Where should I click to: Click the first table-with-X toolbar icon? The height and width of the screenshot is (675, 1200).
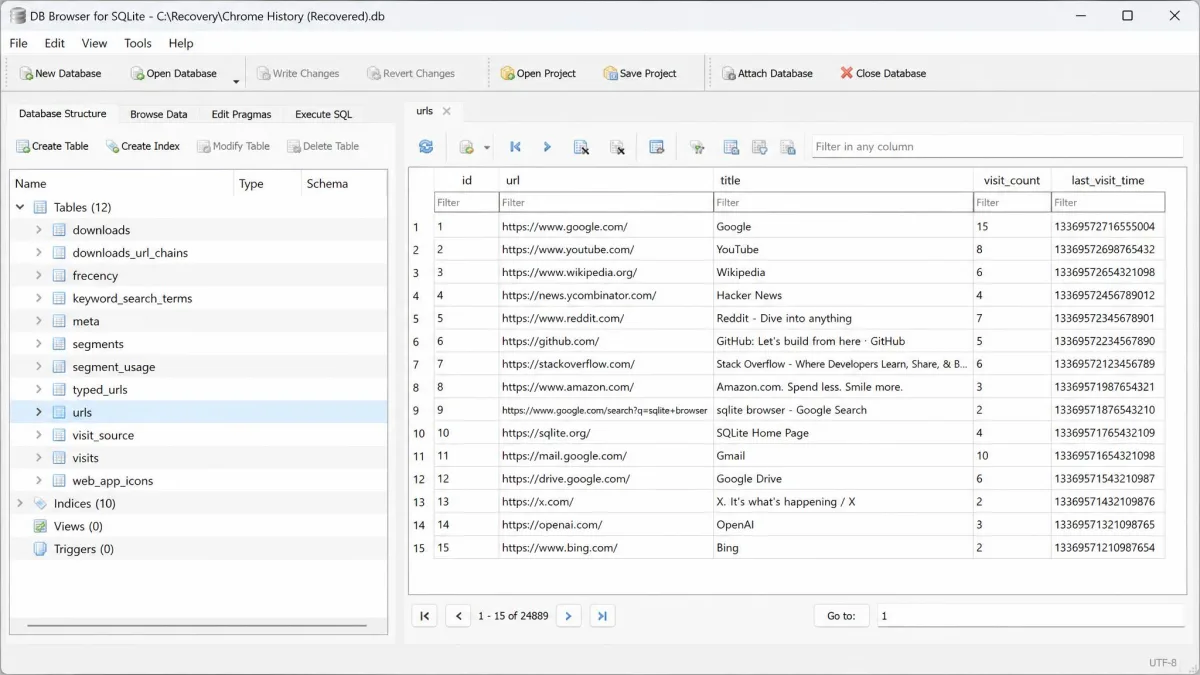click(x=581, y=147)
